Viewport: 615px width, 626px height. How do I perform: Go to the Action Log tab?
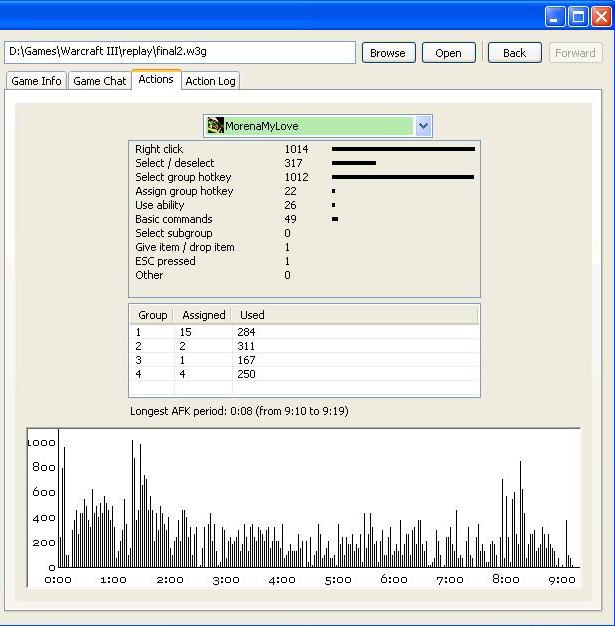point(210,81)
